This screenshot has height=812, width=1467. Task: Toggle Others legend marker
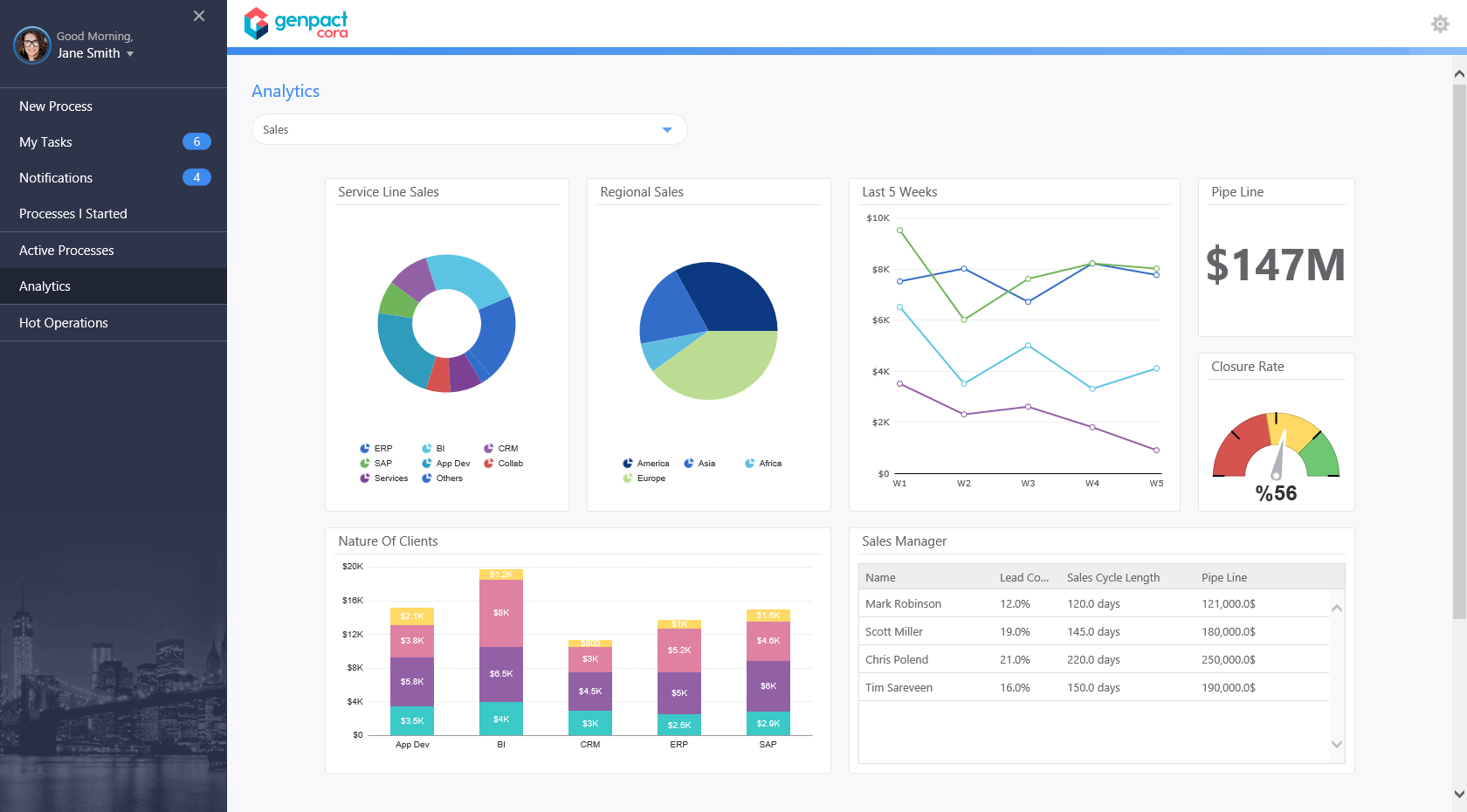click(x=427, y=478)
